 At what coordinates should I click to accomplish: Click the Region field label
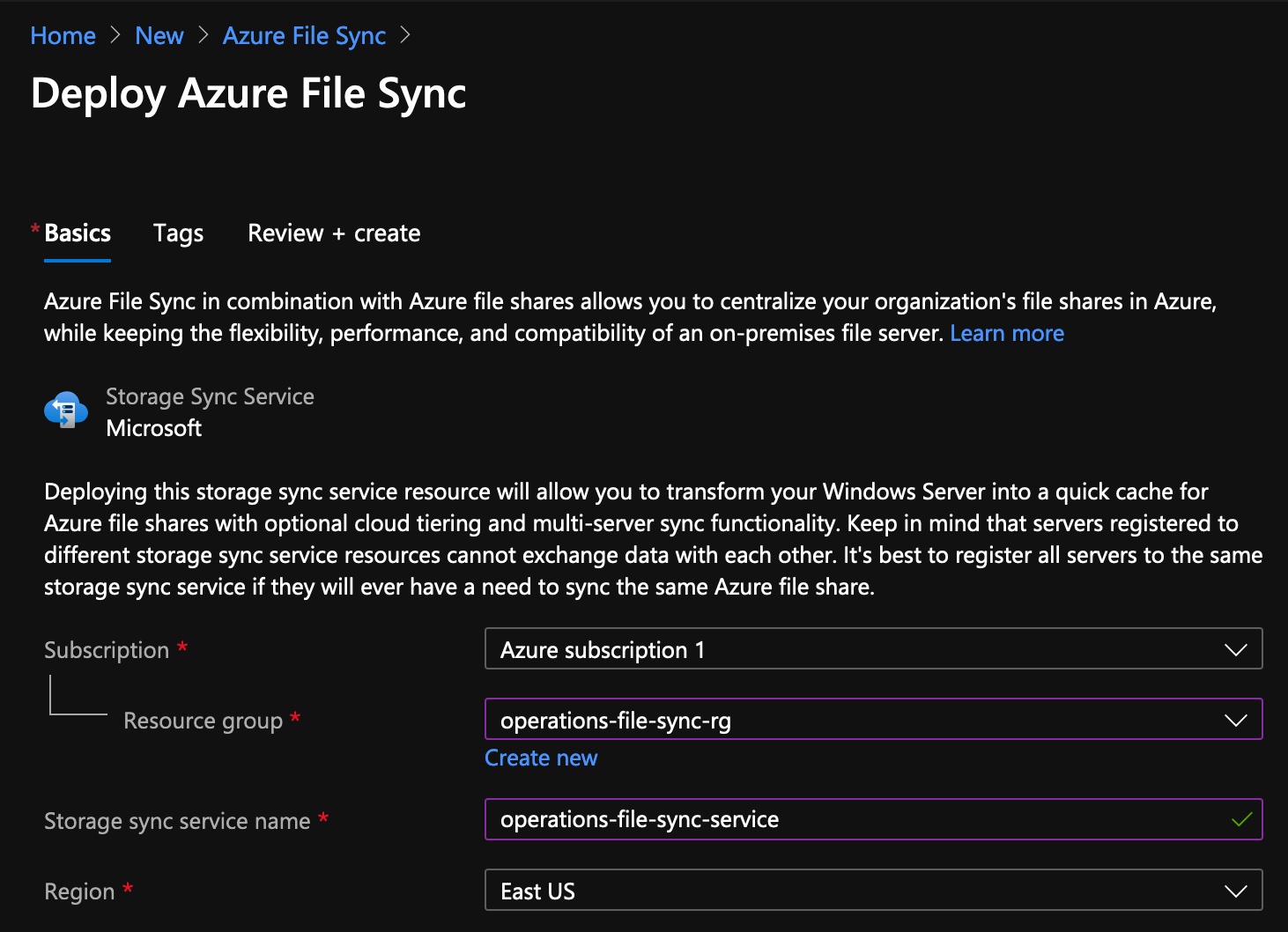tap(79, 891)
